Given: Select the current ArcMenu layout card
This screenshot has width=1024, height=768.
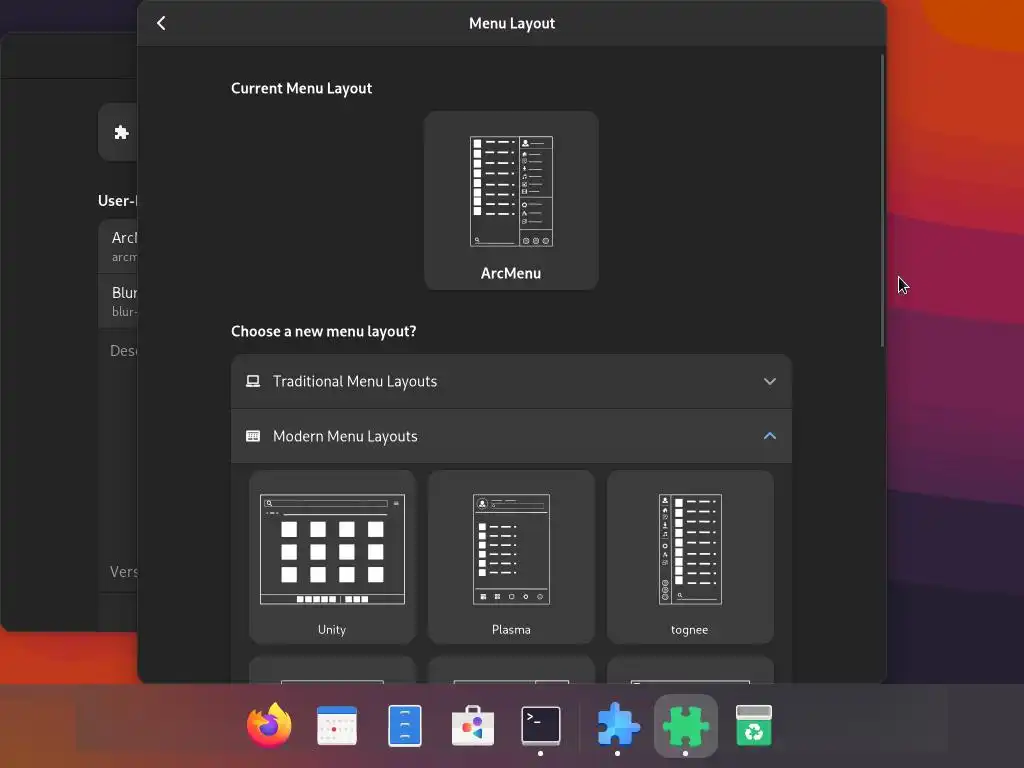Looking at the screenshot, I should coord(511,200).
